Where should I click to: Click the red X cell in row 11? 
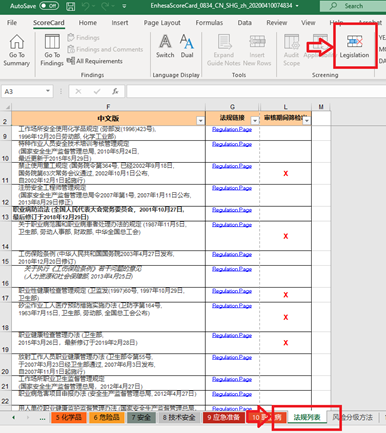click(286, 173)
